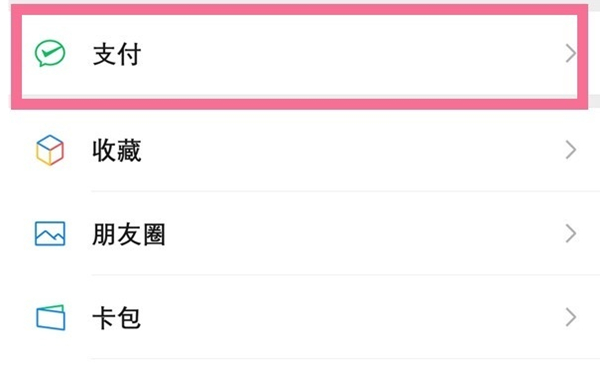Select the 朋友圈 text label
600x377 pixels.
click(x=129, y=234)
